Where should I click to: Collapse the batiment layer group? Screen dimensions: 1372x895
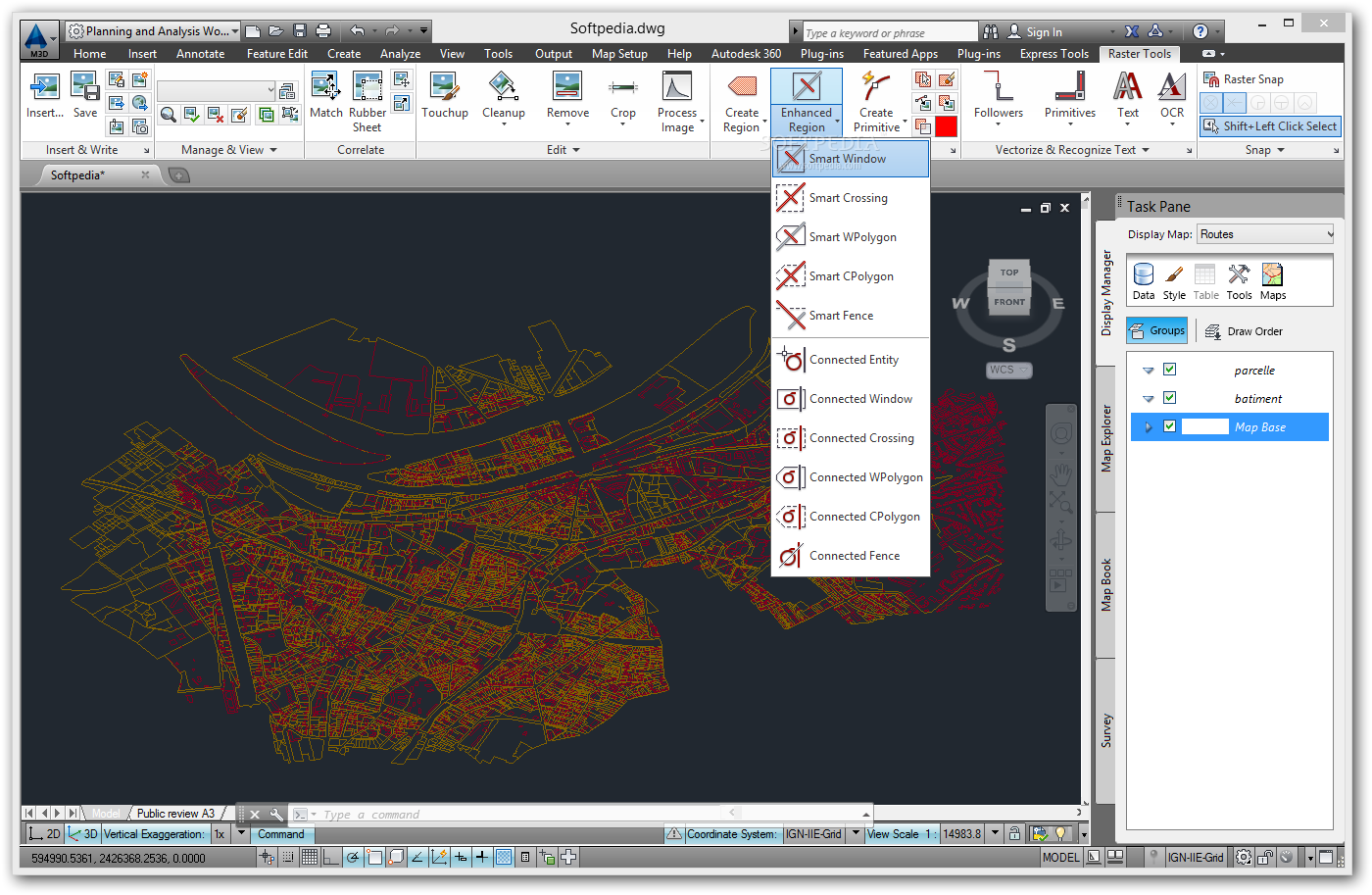pos(1149,399)
